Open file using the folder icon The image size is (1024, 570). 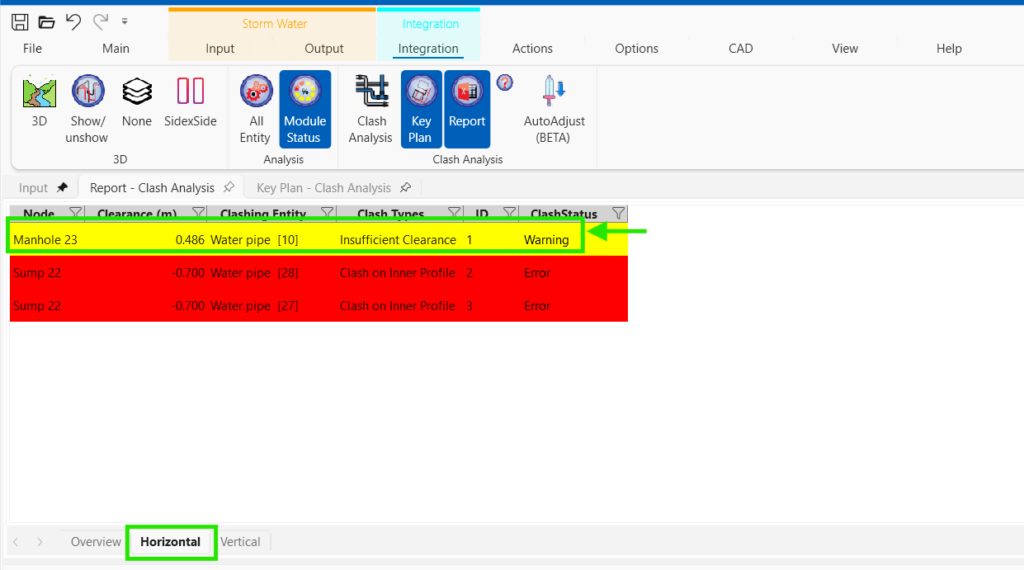[x=46, y=22]
